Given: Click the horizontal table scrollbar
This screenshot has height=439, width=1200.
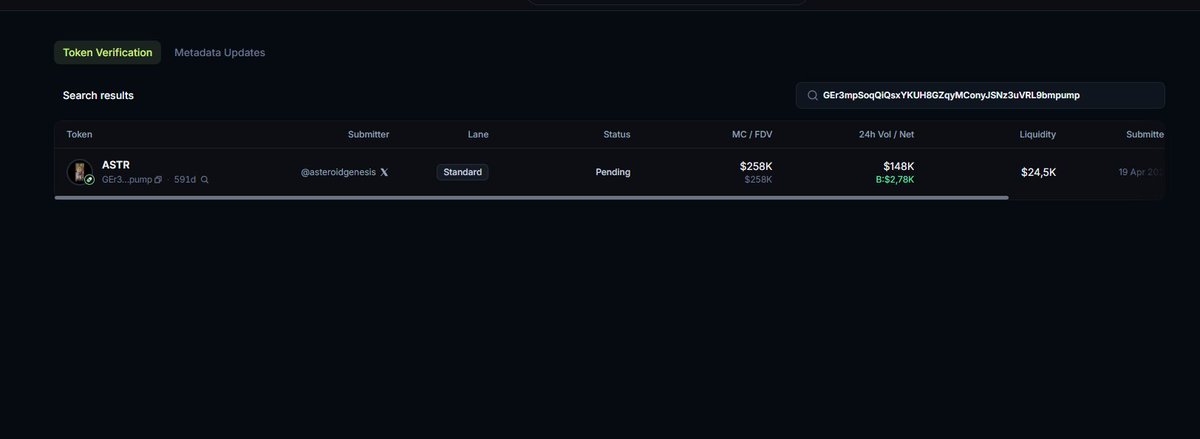Looking at the screenshot, I should (532, 198).
